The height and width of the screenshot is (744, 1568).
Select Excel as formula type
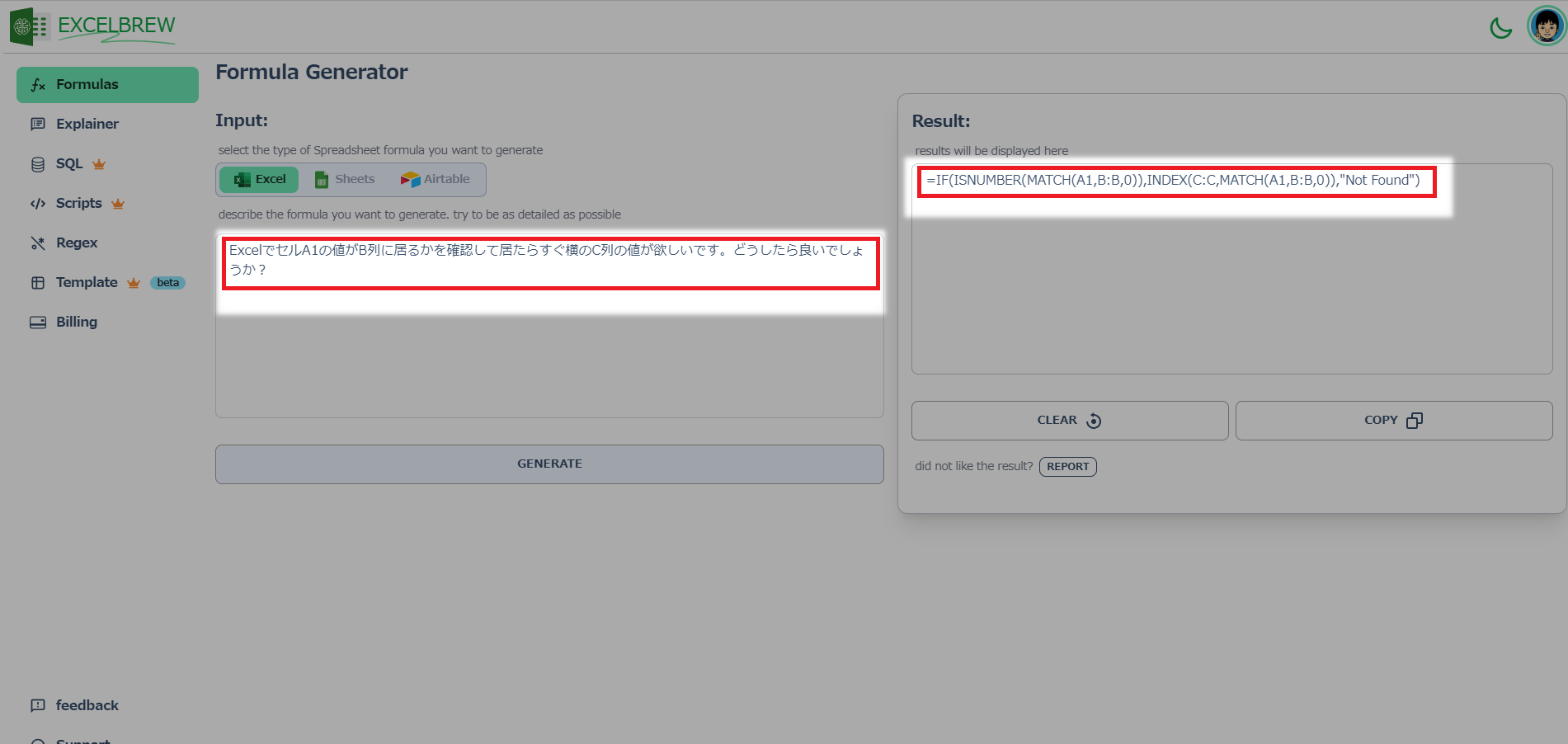click(x=259, y=179)
